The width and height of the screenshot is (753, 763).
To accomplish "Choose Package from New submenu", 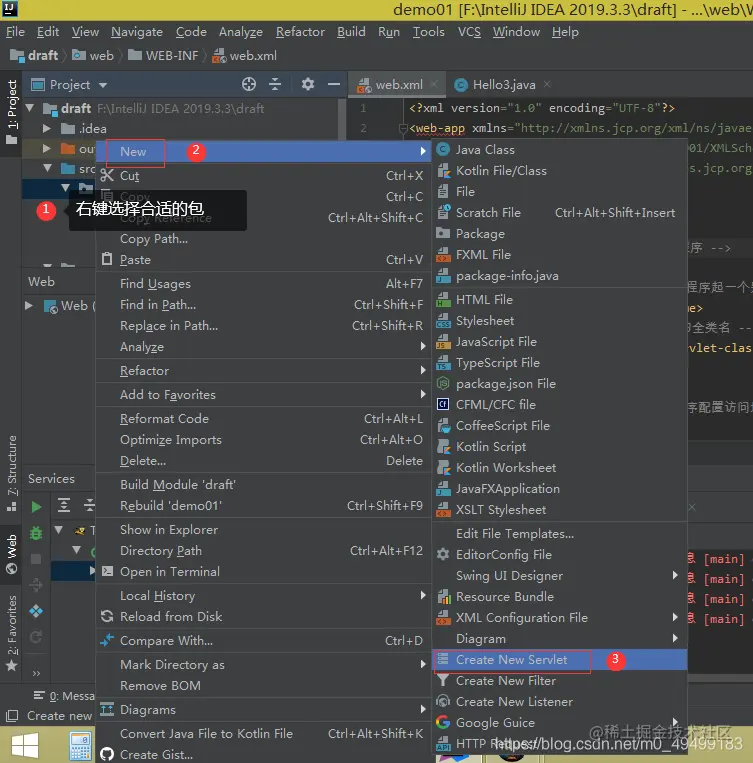I will tap(559, 234).
